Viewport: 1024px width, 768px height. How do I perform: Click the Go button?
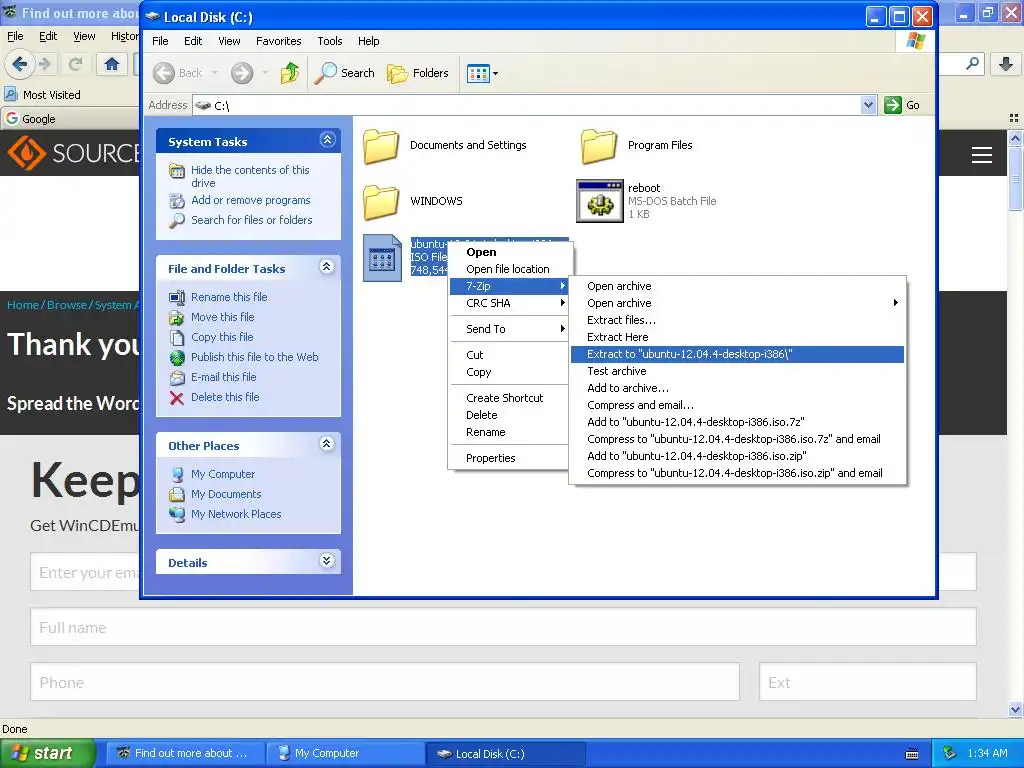(902, 105)
